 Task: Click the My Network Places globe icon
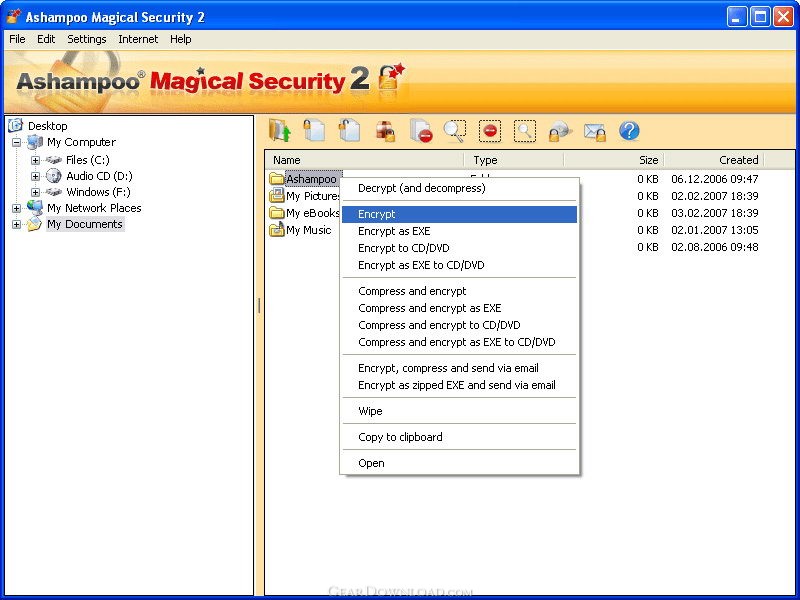click(35, 207)
